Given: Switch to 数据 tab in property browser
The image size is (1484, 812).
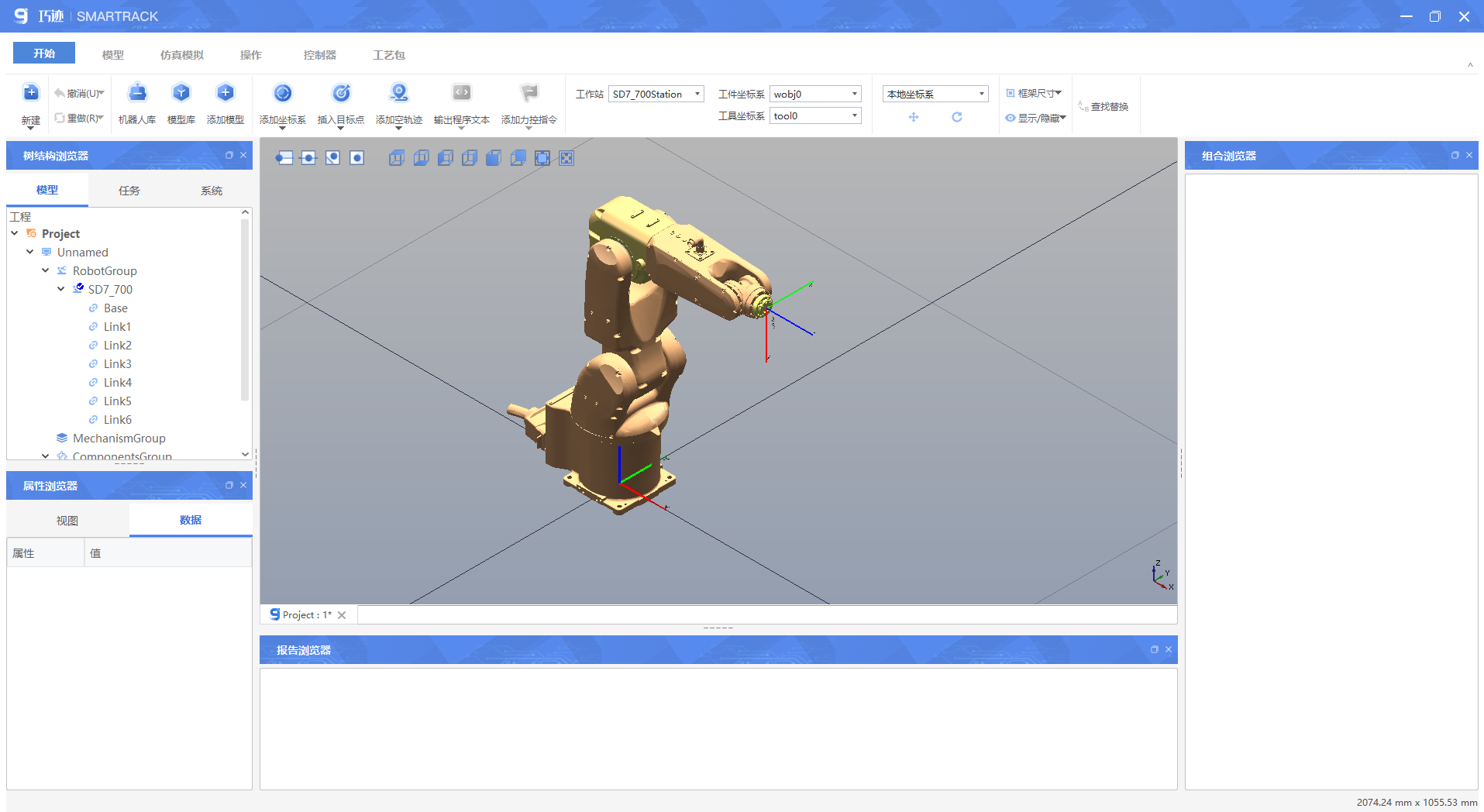Looking at the screenshot, I should 191,520.
